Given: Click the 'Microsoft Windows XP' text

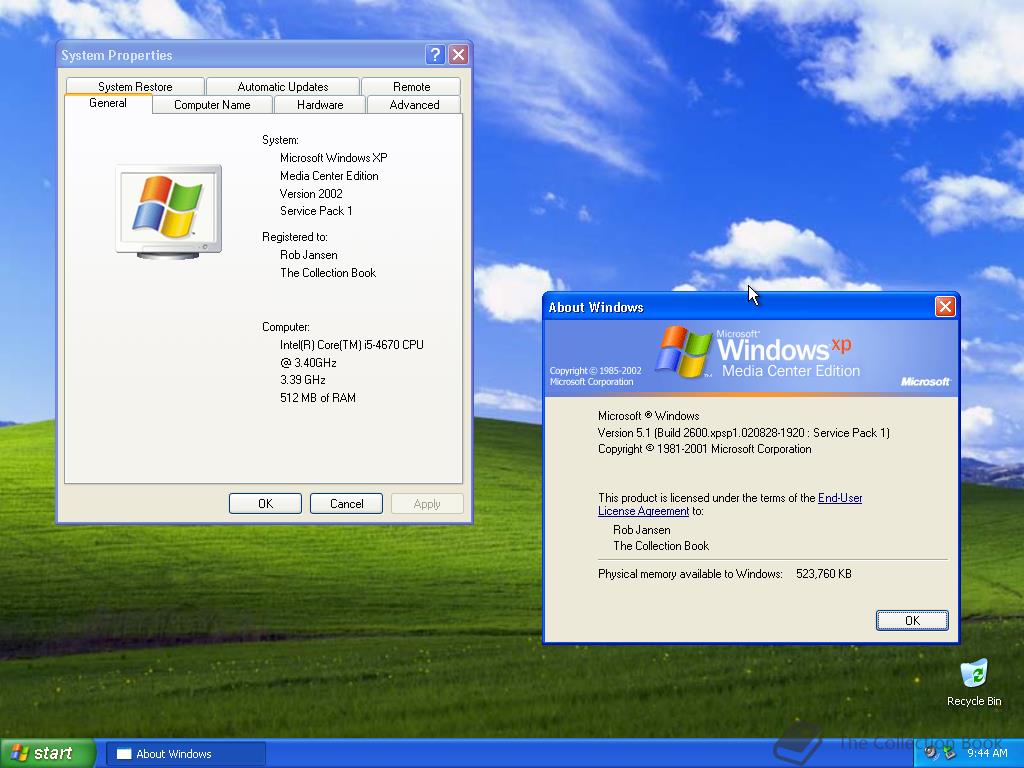Looking at the screenshot, I should (x=334, y=158).
